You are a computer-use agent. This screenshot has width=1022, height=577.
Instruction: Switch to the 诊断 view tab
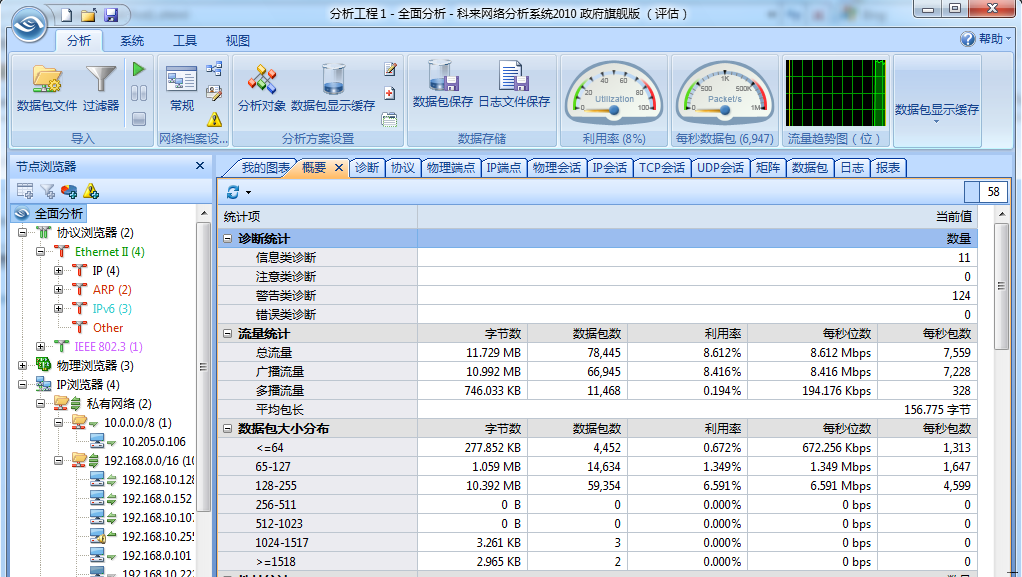pos(366,168)
